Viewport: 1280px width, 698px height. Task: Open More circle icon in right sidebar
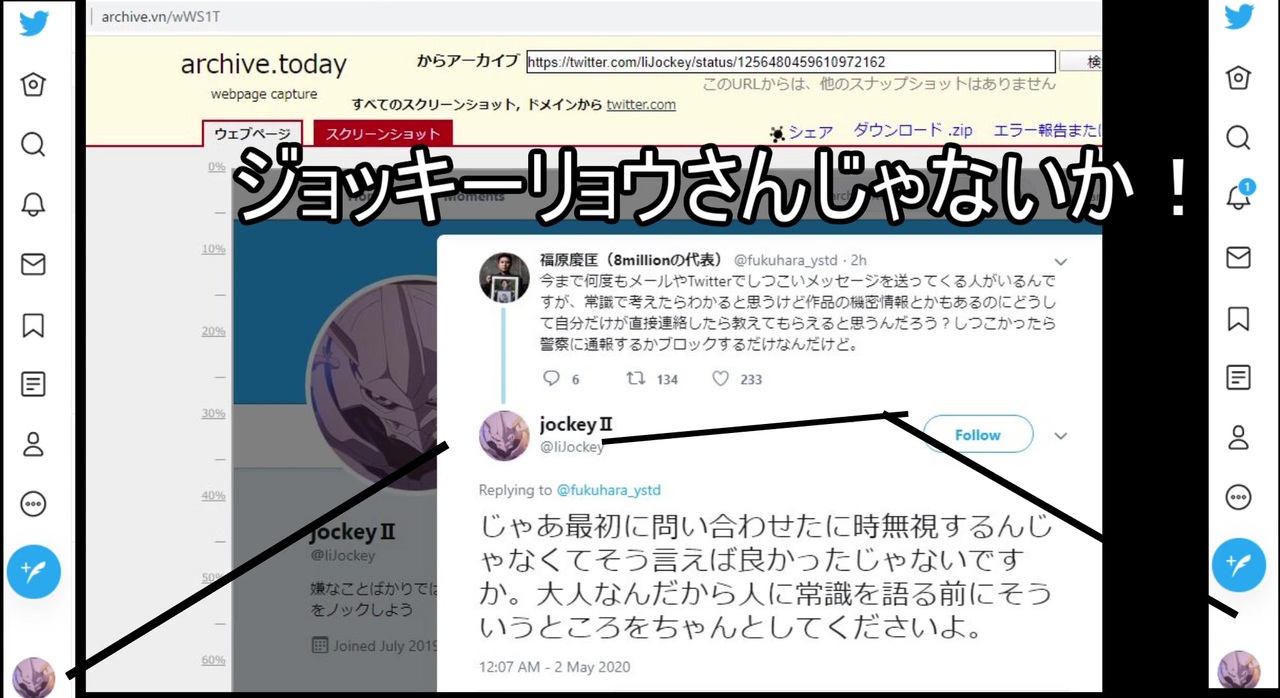point(1238,497)
